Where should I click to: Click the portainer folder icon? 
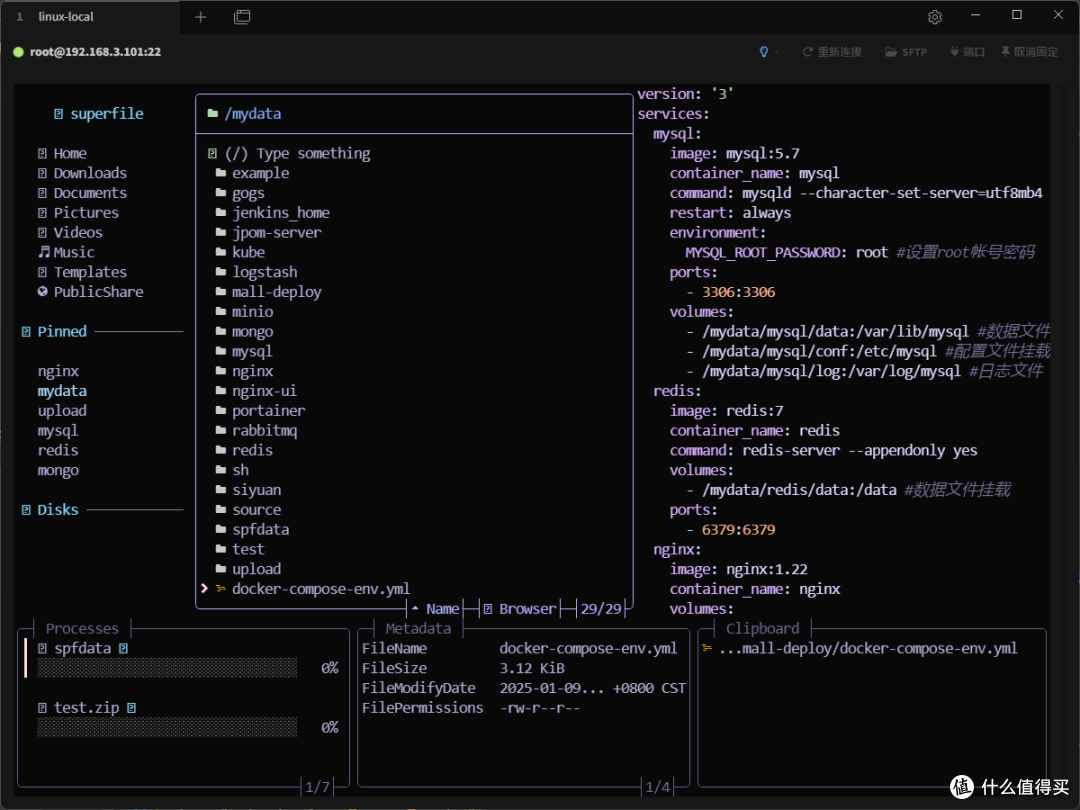click(220, 411)
